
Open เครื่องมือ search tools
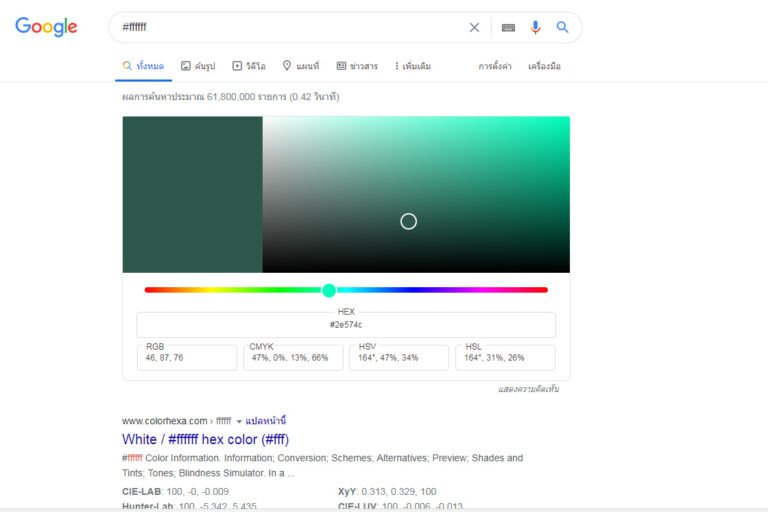pos(544,66)
